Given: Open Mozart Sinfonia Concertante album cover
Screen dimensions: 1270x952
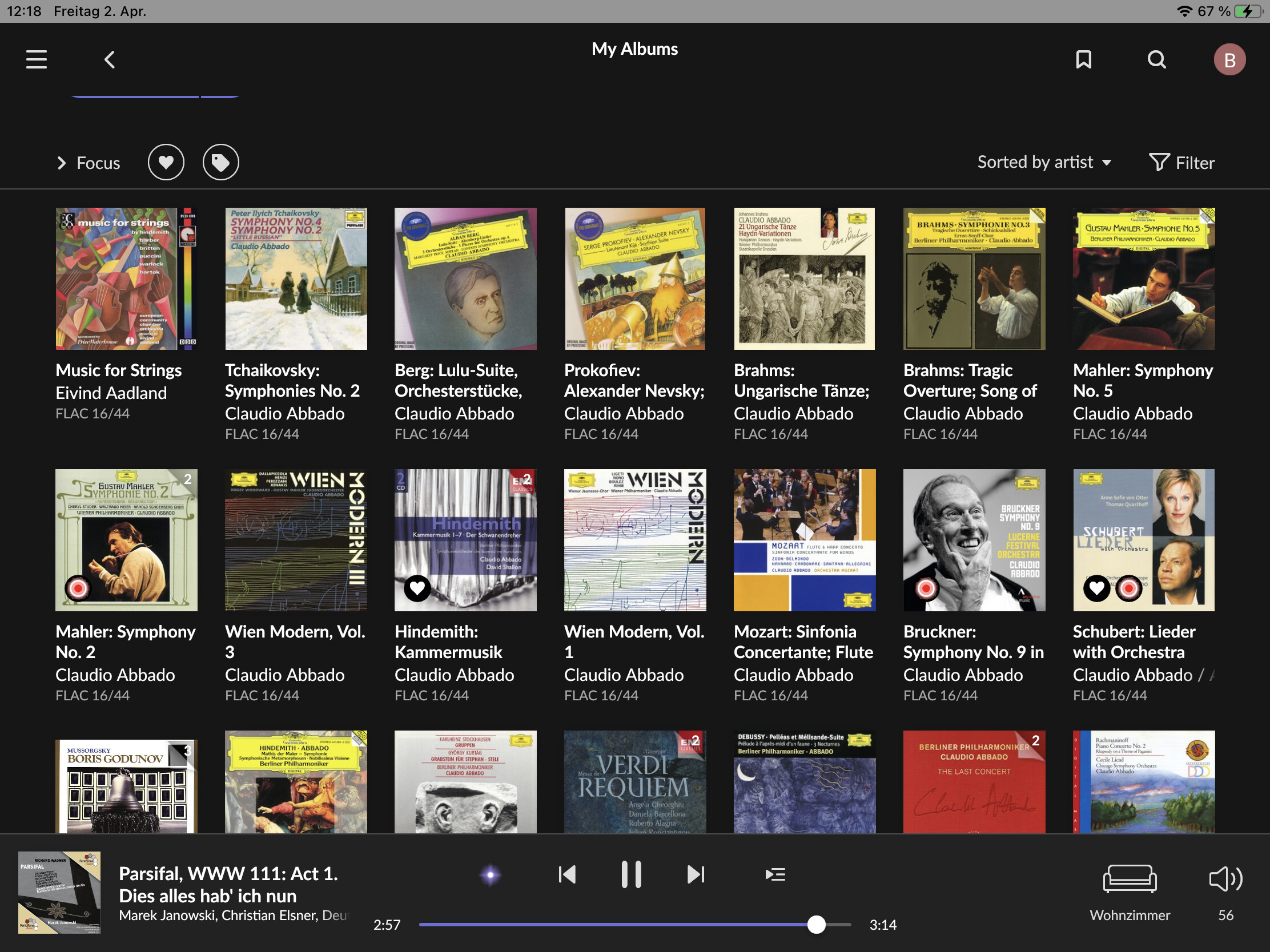Looking at the screenshot, I should tap(805, 540).
